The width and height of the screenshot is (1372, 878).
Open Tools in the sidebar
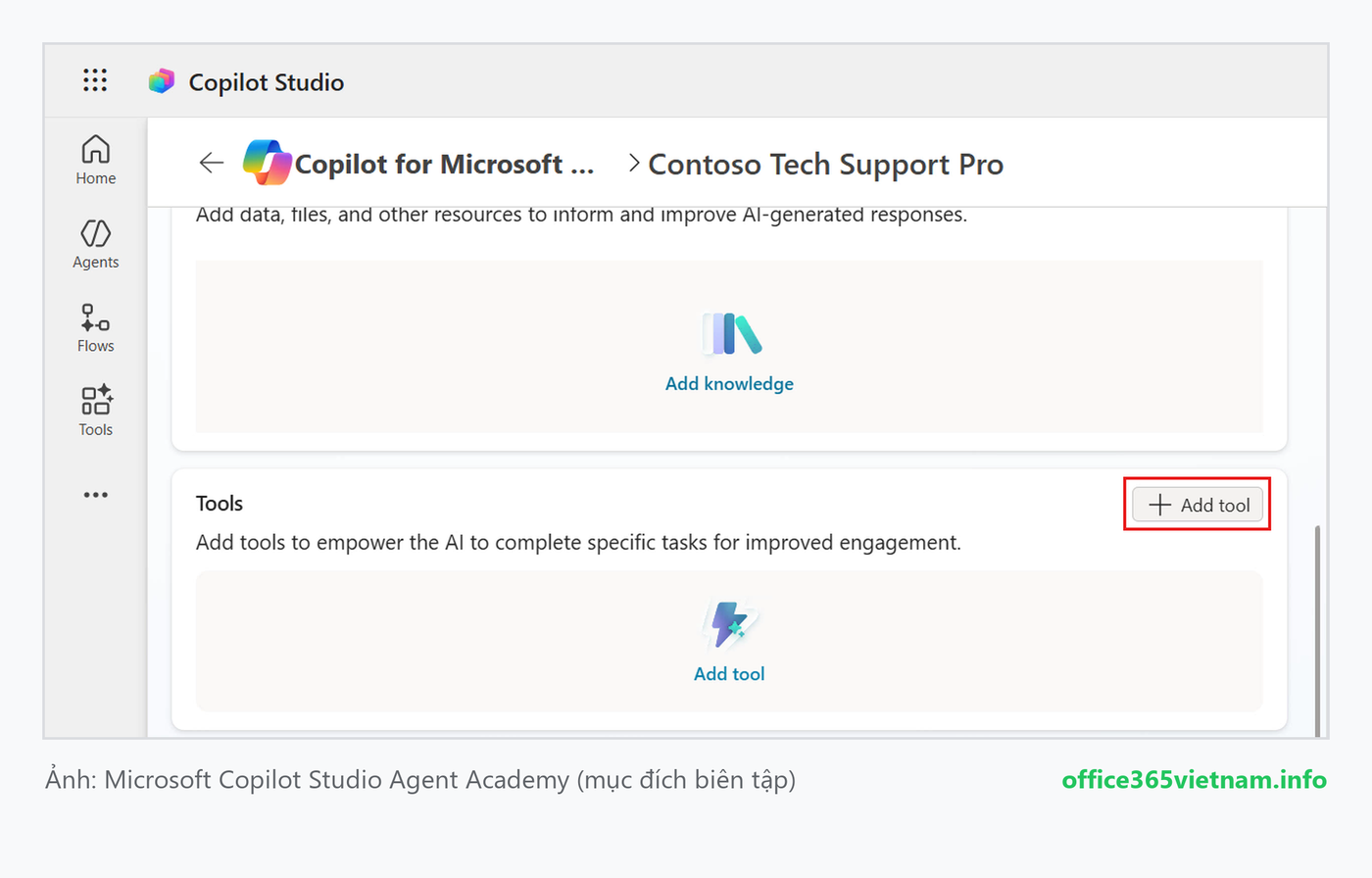96,411
